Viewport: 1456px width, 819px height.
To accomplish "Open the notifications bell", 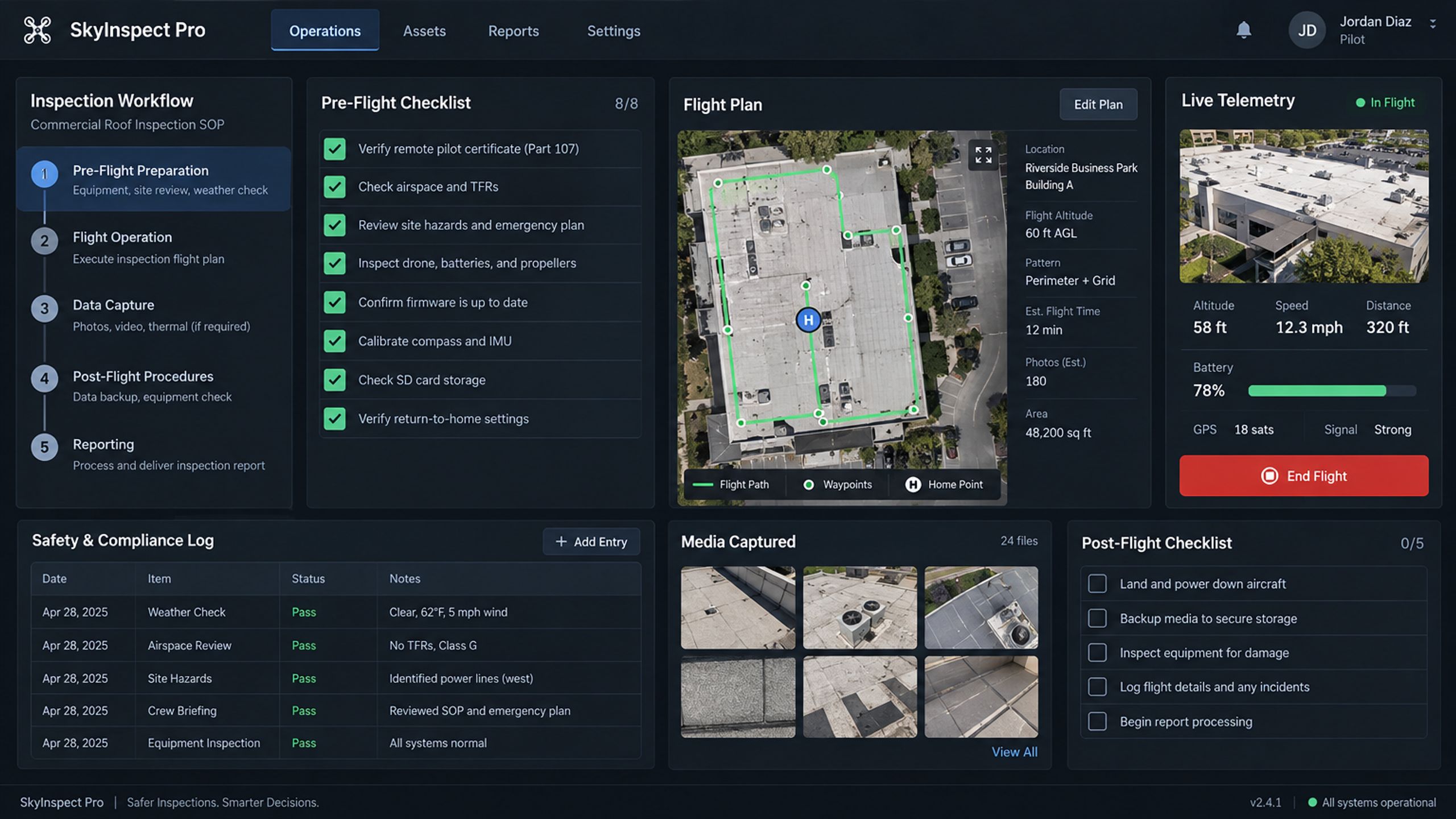I will (x=1244, y=30).
